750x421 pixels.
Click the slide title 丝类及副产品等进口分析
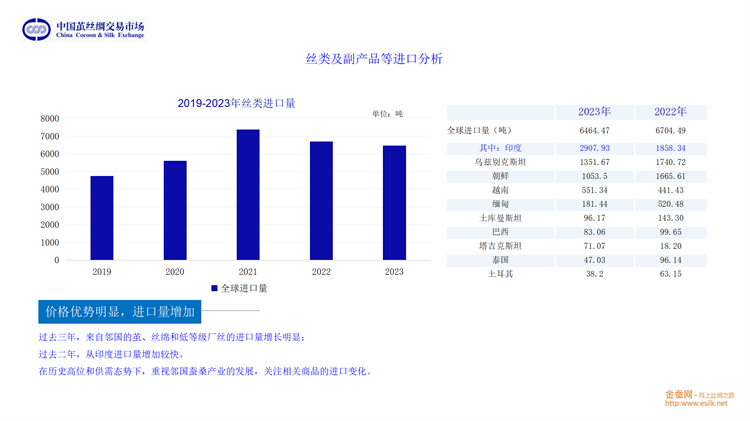373,59
